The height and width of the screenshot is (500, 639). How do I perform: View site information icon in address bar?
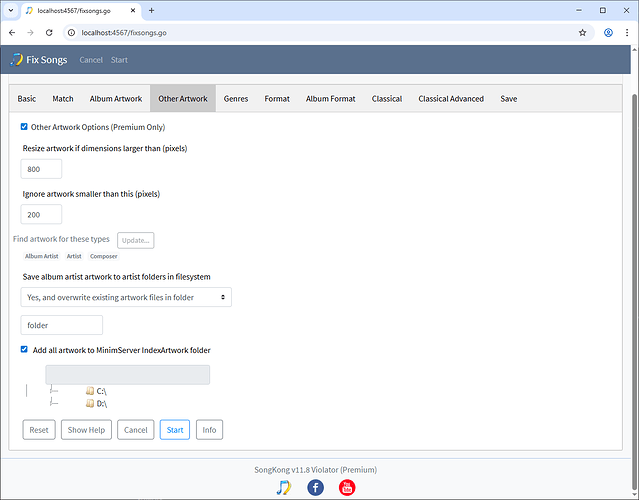[x=71, y=33]
